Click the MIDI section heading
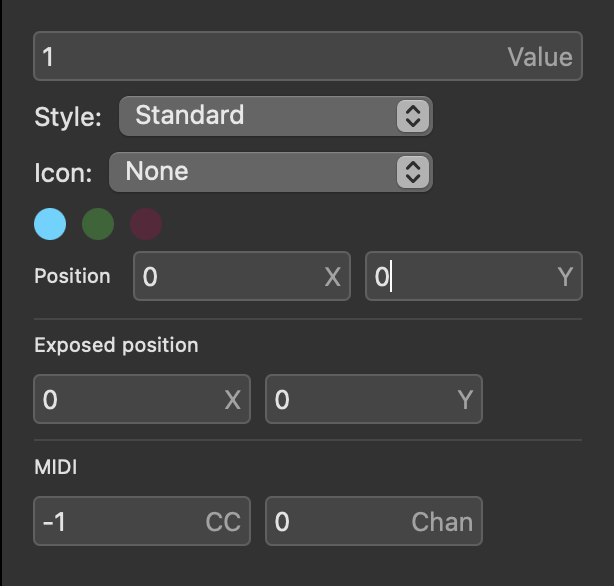The image size is (614, 586). (56, 467)
